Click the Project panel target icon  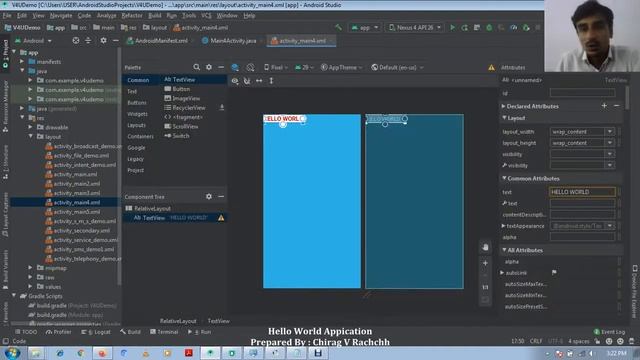click(x=76, y=41)
